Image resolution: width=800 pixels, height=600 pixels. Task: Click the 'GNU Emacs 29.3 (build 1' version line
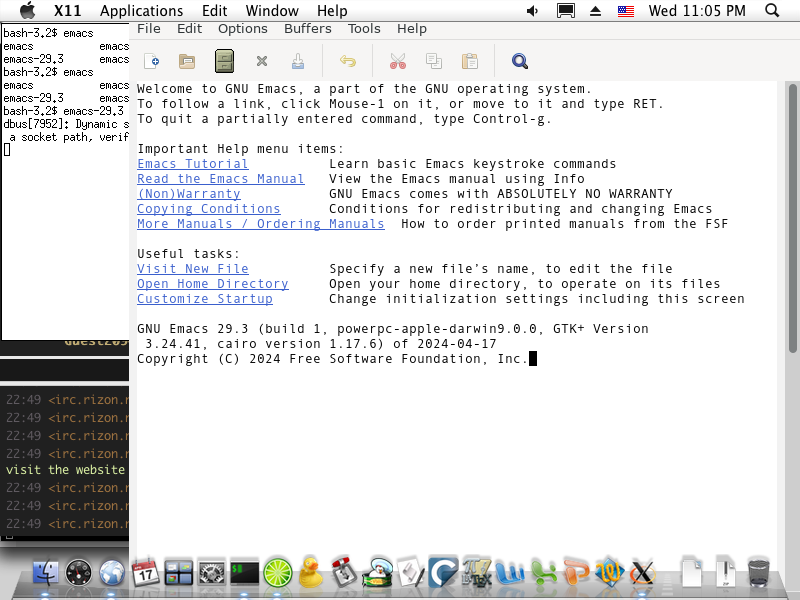pyautogui.click(x=393, y=329)
